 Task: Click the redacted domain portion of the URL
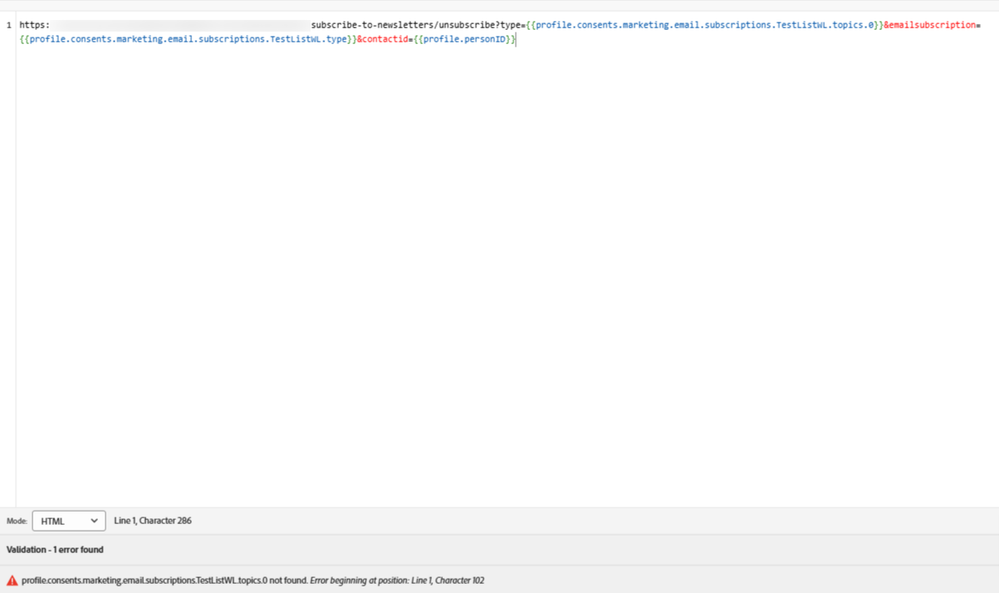click(180, 25)
